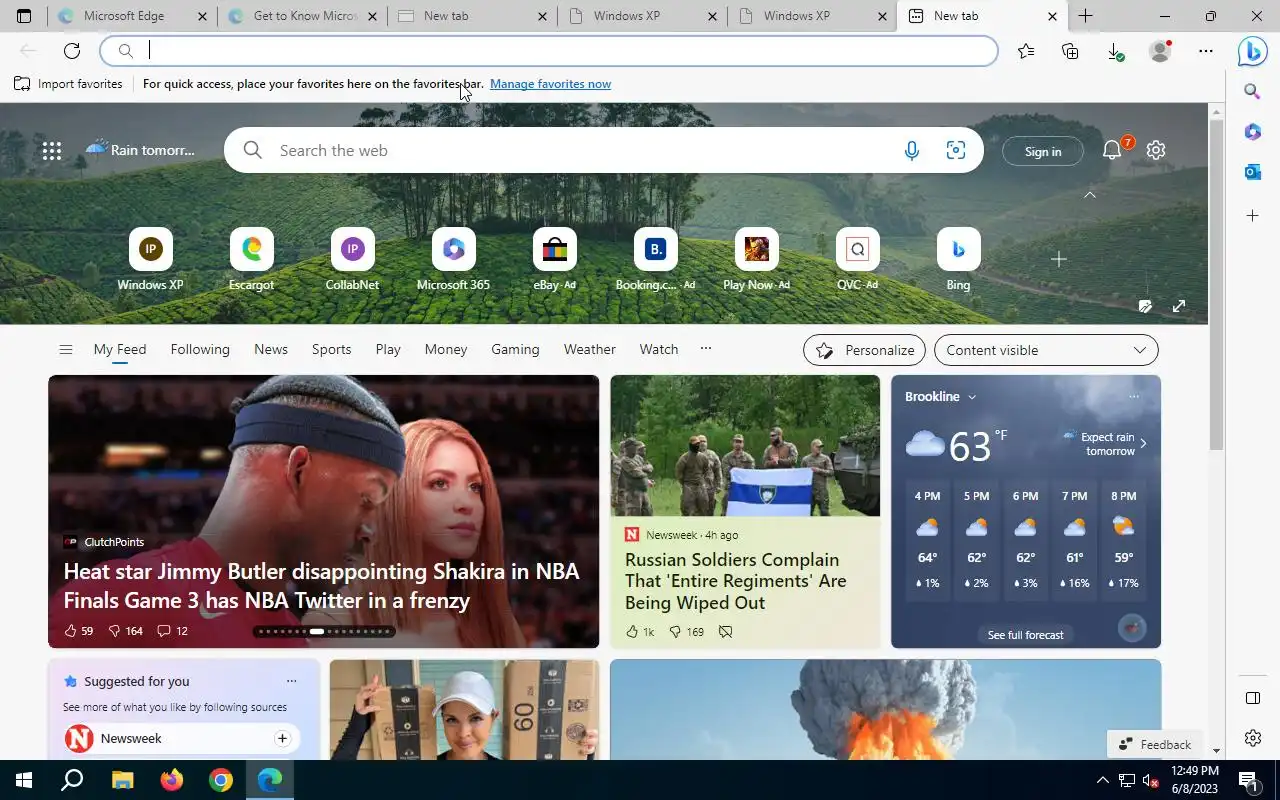Image resolution: width=1280 pixels, height=800 pixels.
Task: Expand background image to full view
Action: point(1179,306)
